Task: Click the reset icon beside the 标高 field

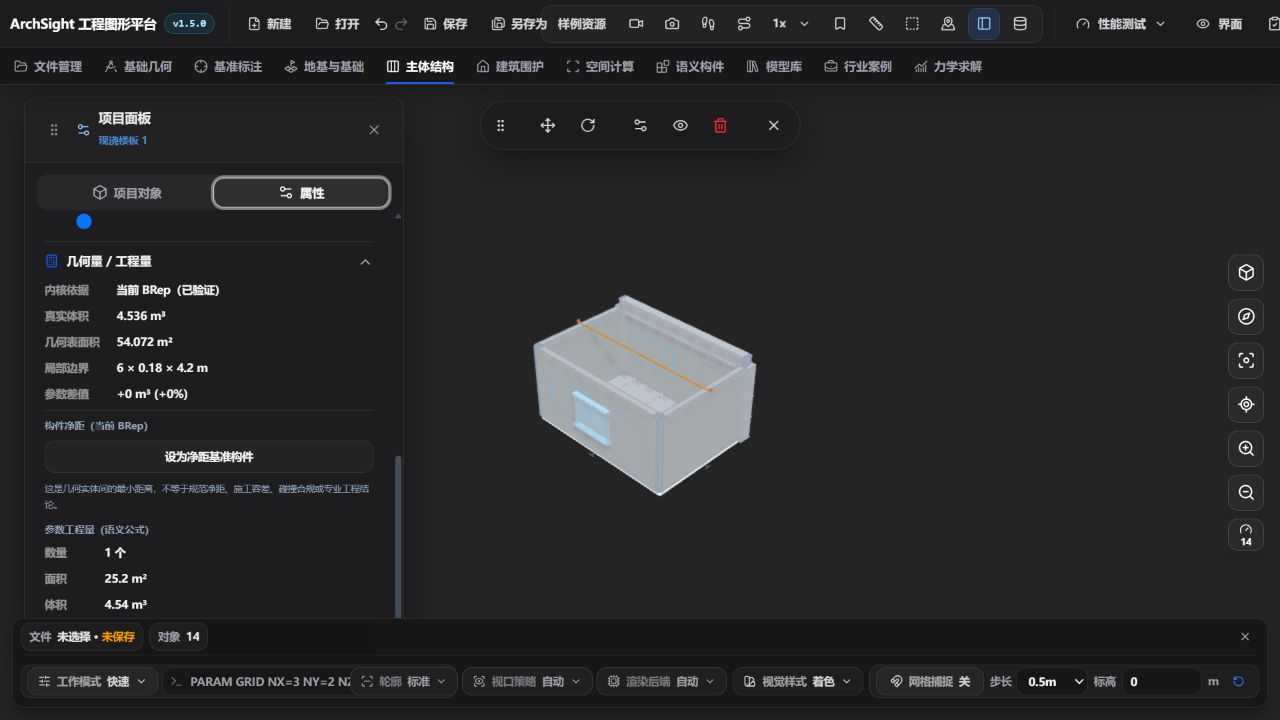Action: pos(1238,681)
